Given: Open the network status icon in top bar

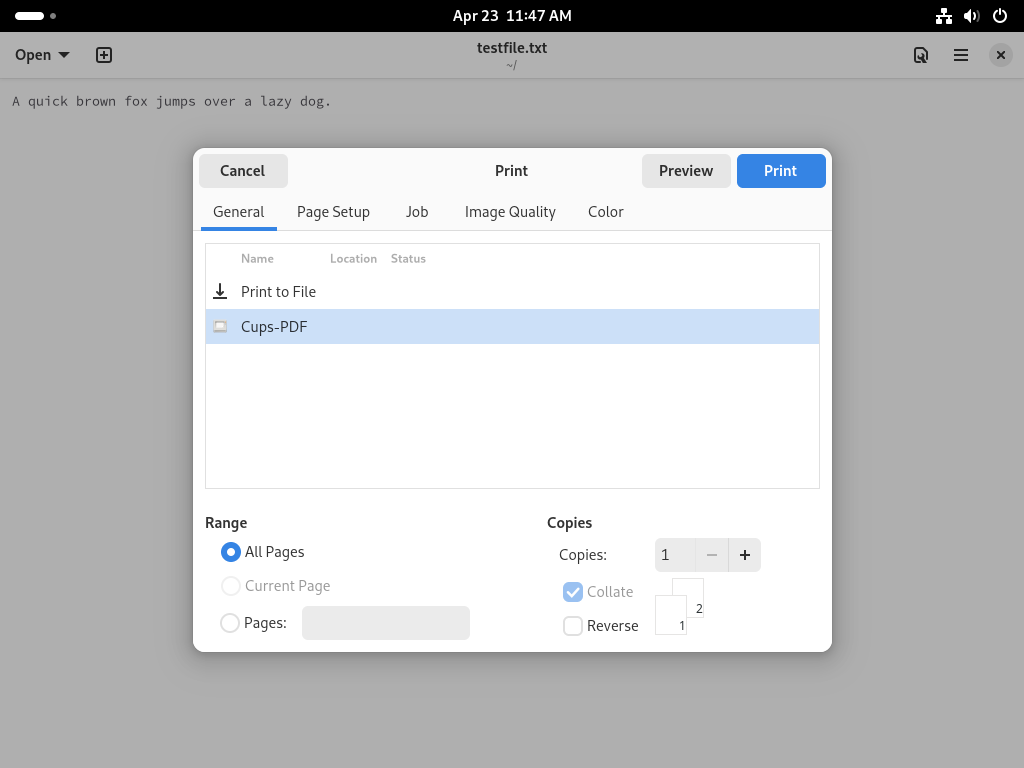Looking at the screenshot, I should (944, 16).
